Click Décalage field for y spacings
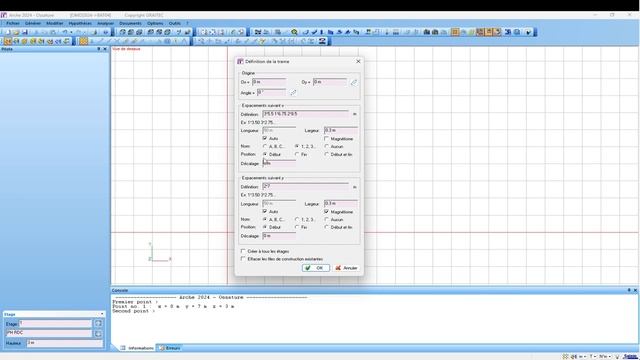 [279, 236]
